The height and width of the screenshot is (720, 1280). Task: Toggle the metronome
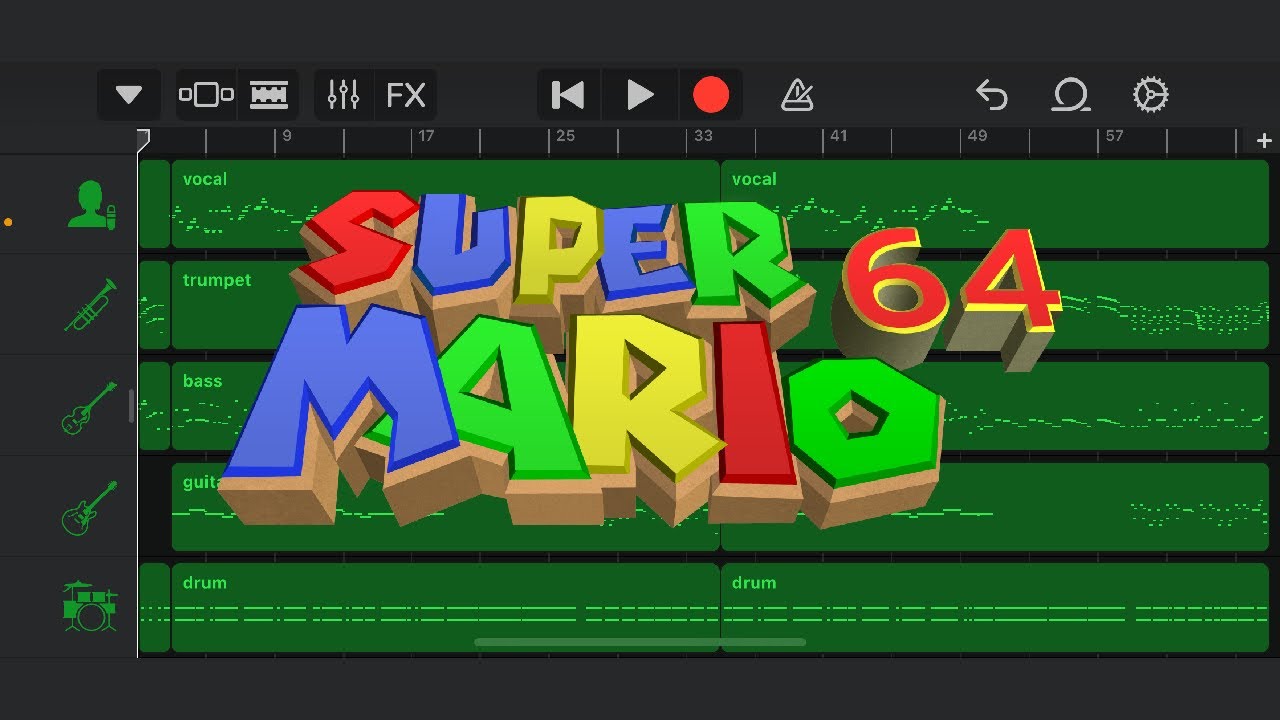click(797, 95)
